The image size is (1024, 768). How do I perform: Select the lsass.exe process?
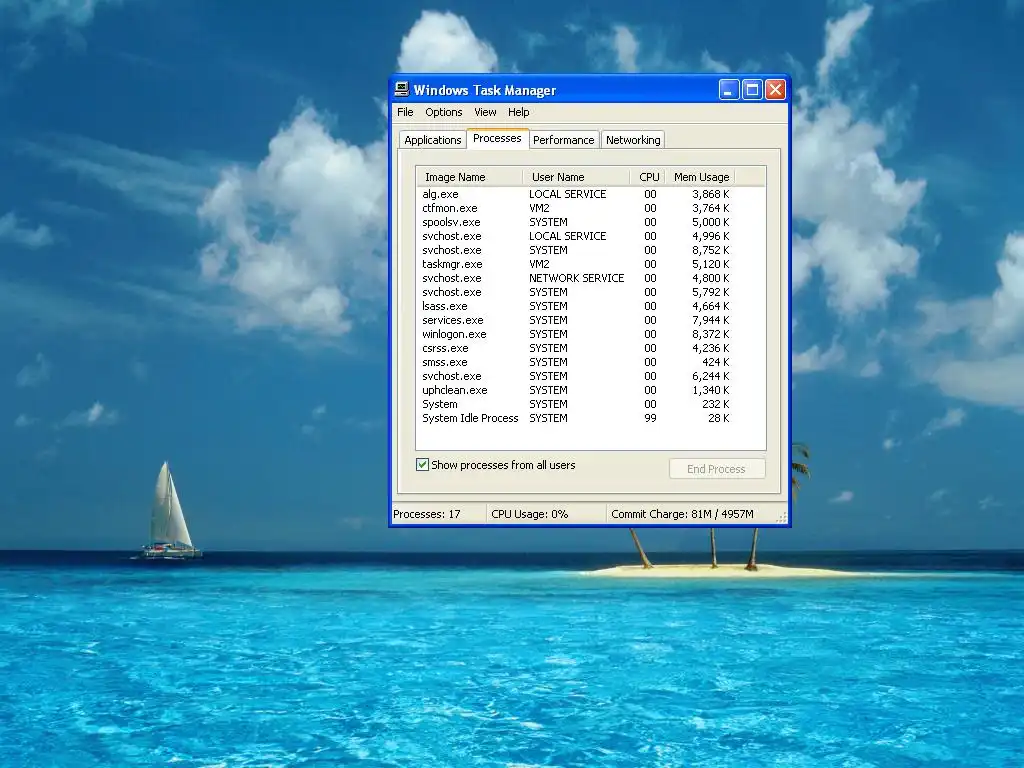(x=590, y=306)
